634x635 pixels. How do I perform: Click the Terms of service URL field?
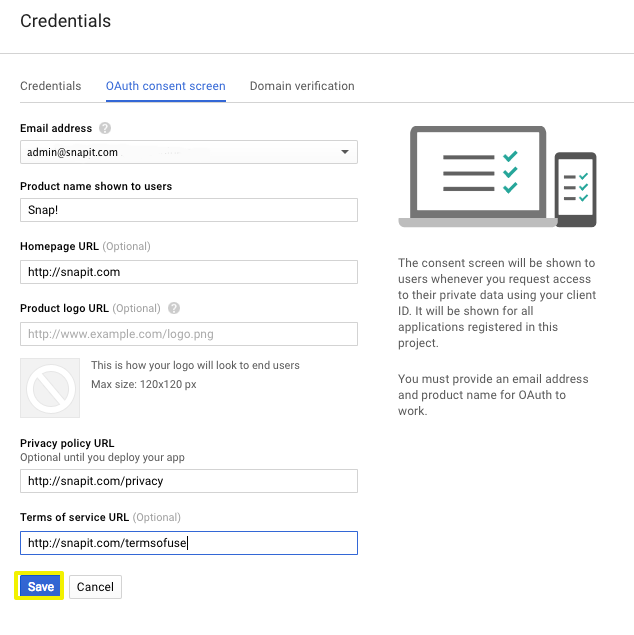(x=189, y=543)
